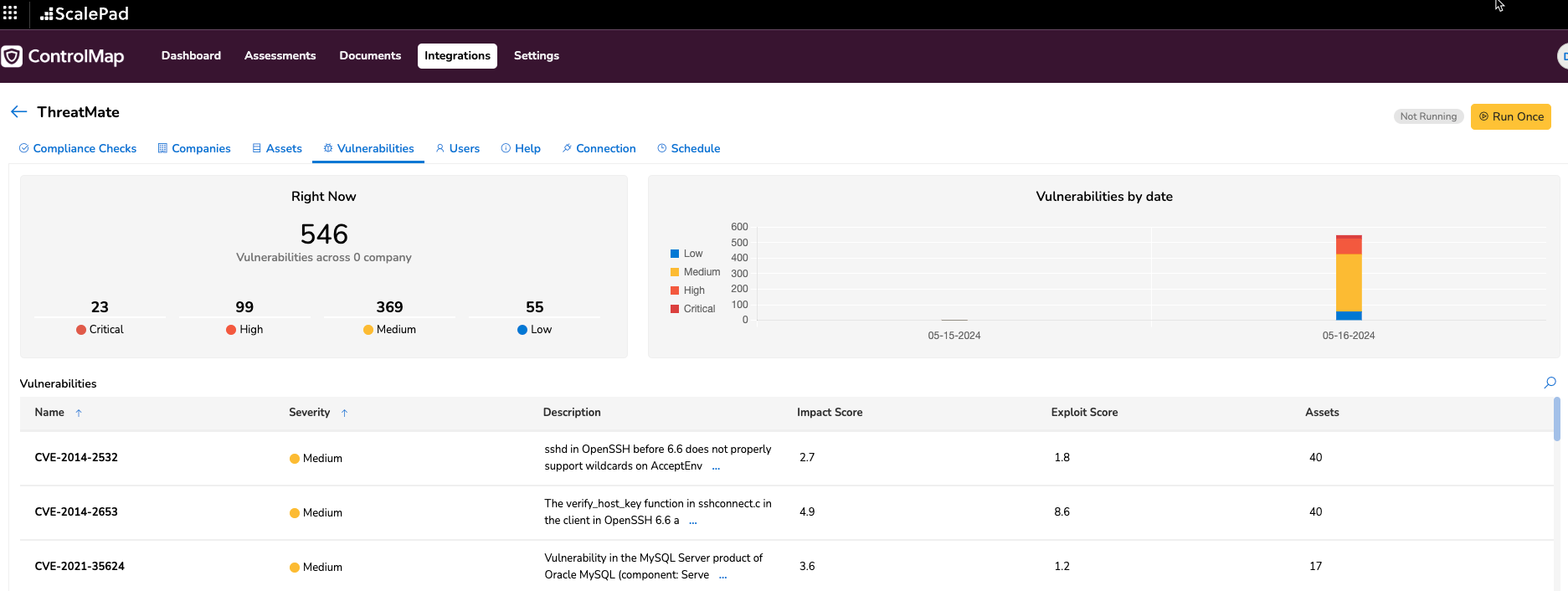Click the 369 Medium count
Viewport: 1568px width, 591px height.
389,307
